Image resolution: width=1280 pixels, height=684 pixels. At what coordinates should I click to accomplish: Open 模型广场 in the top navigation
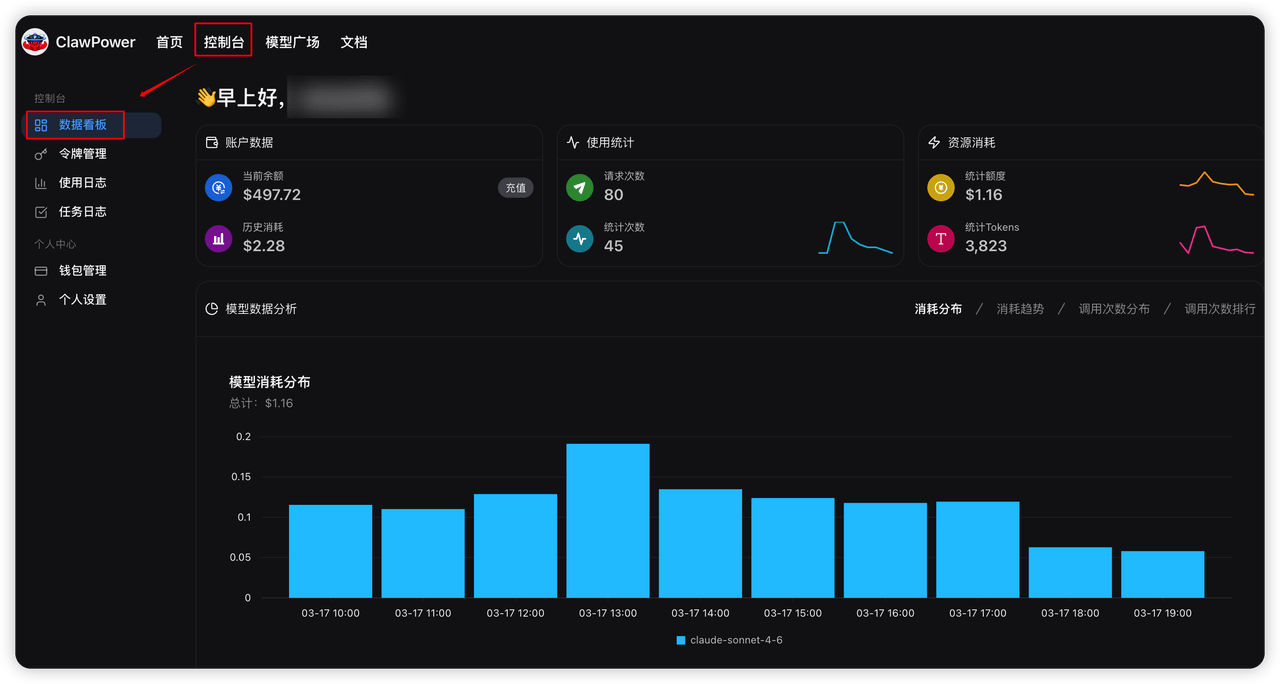point(292,42)
